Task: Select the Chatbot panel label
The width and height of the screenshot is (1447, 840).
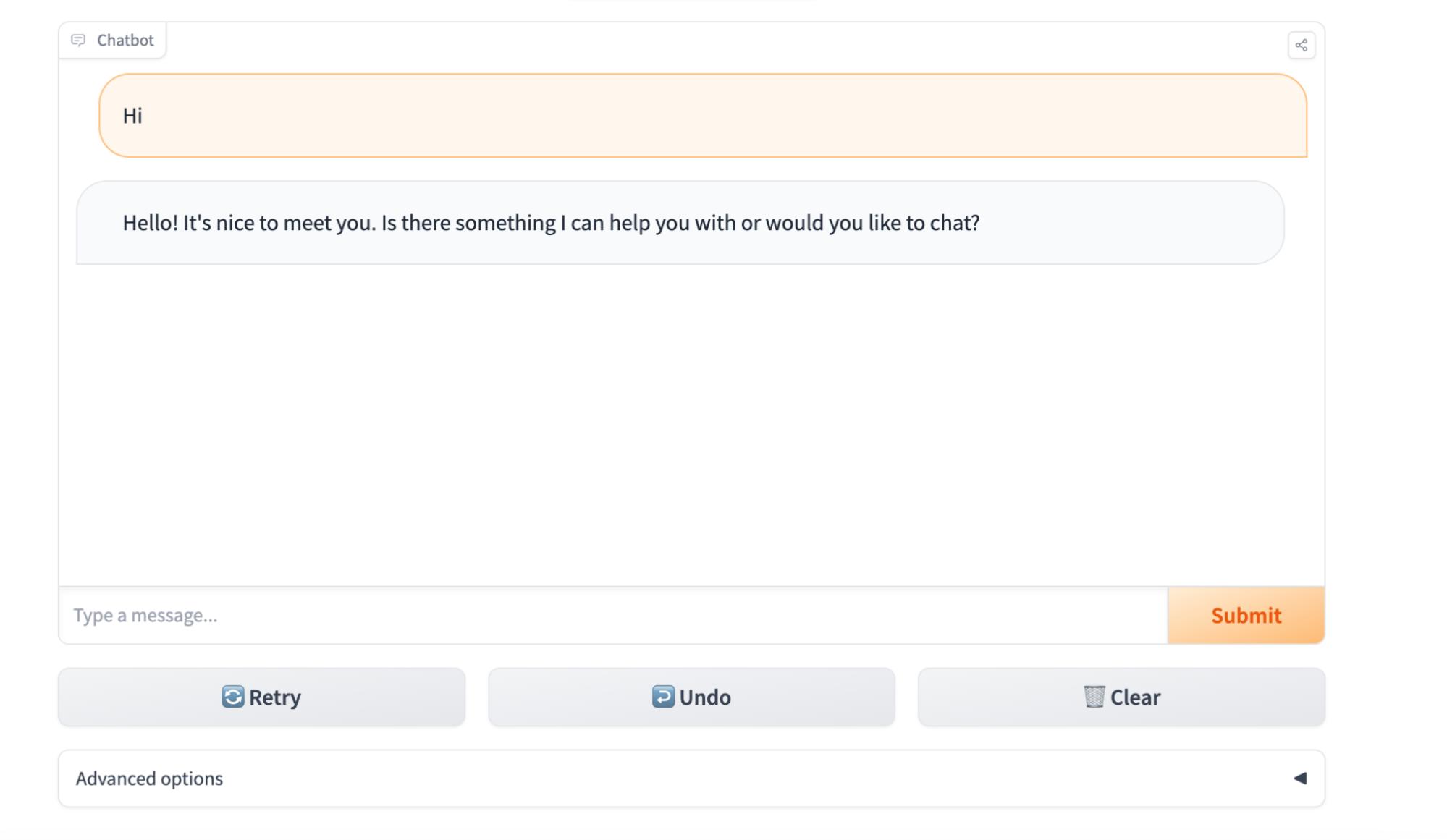Action: pyautogui.click(x=125, y=41)
